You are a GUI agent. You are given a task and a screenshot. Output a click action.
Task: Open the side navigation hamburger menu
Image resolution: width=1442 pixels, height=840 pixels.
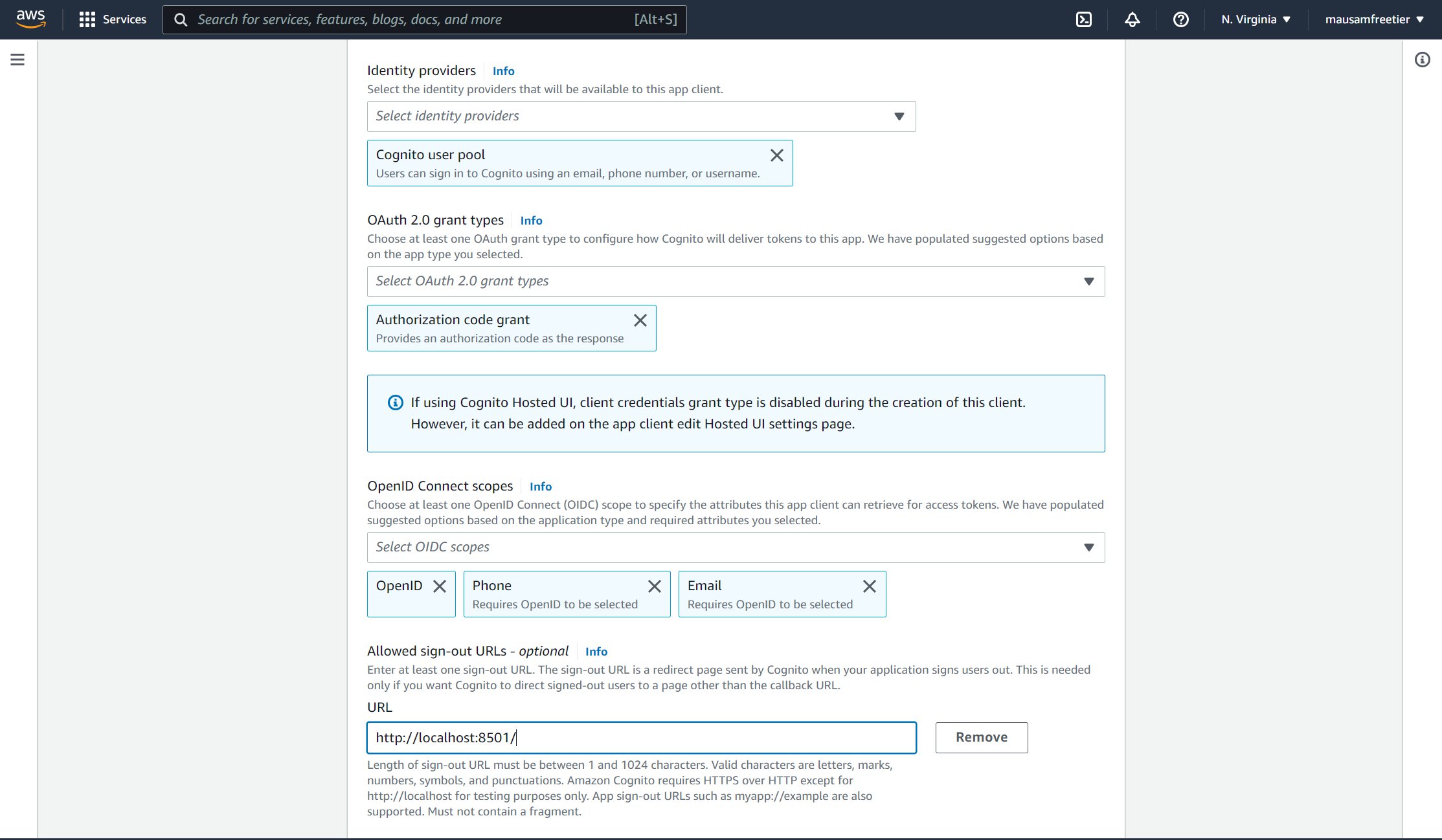[x=17, y=60]
